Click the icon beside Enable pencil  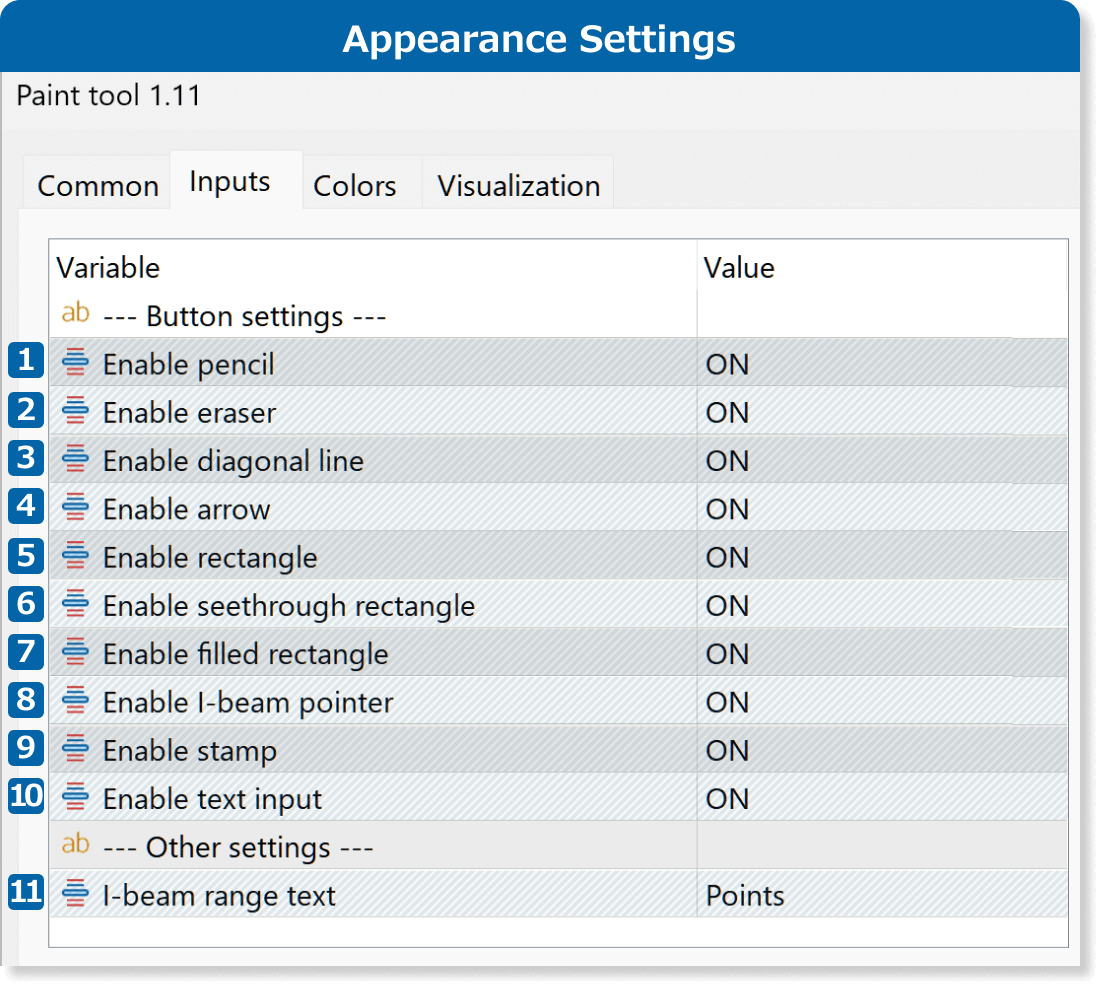[76, 363]
